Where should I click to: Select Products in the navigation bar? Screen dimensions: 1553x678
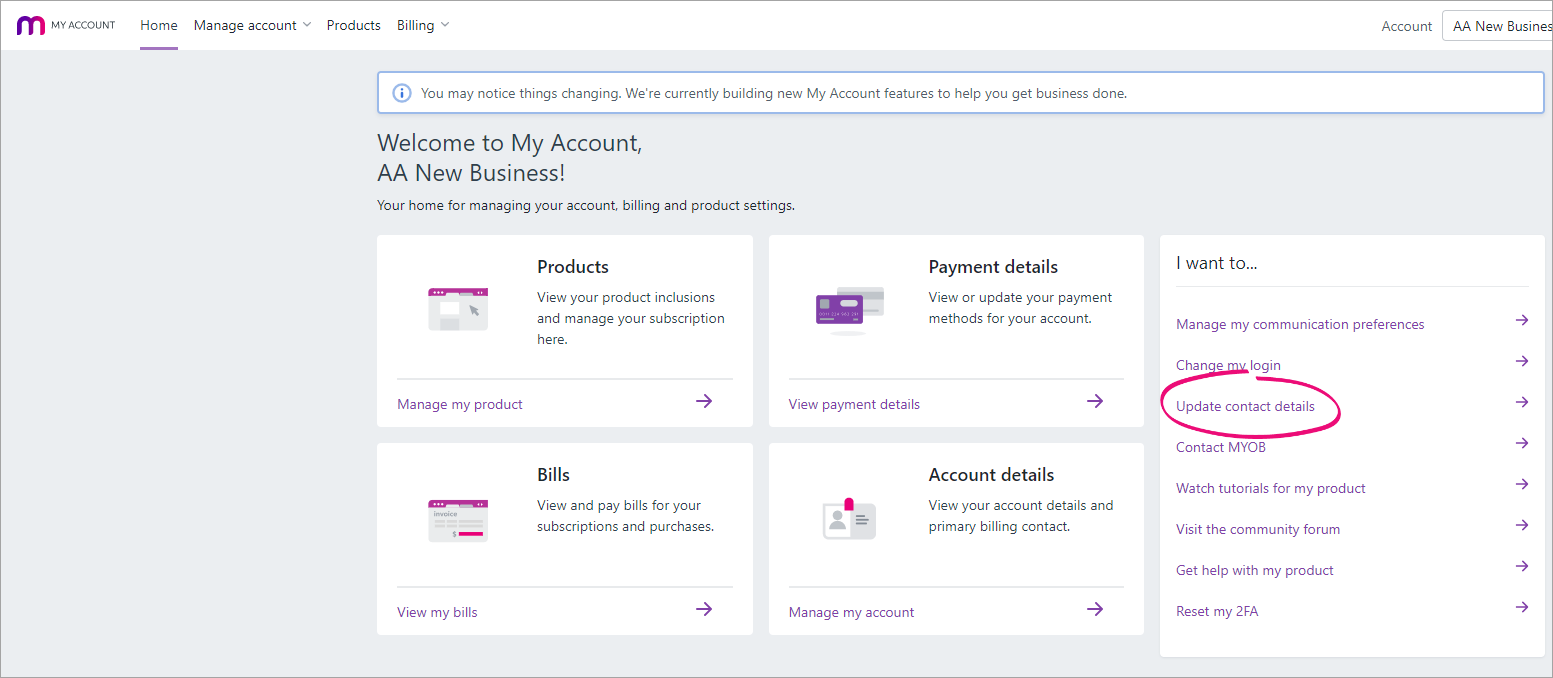(353, 25)
